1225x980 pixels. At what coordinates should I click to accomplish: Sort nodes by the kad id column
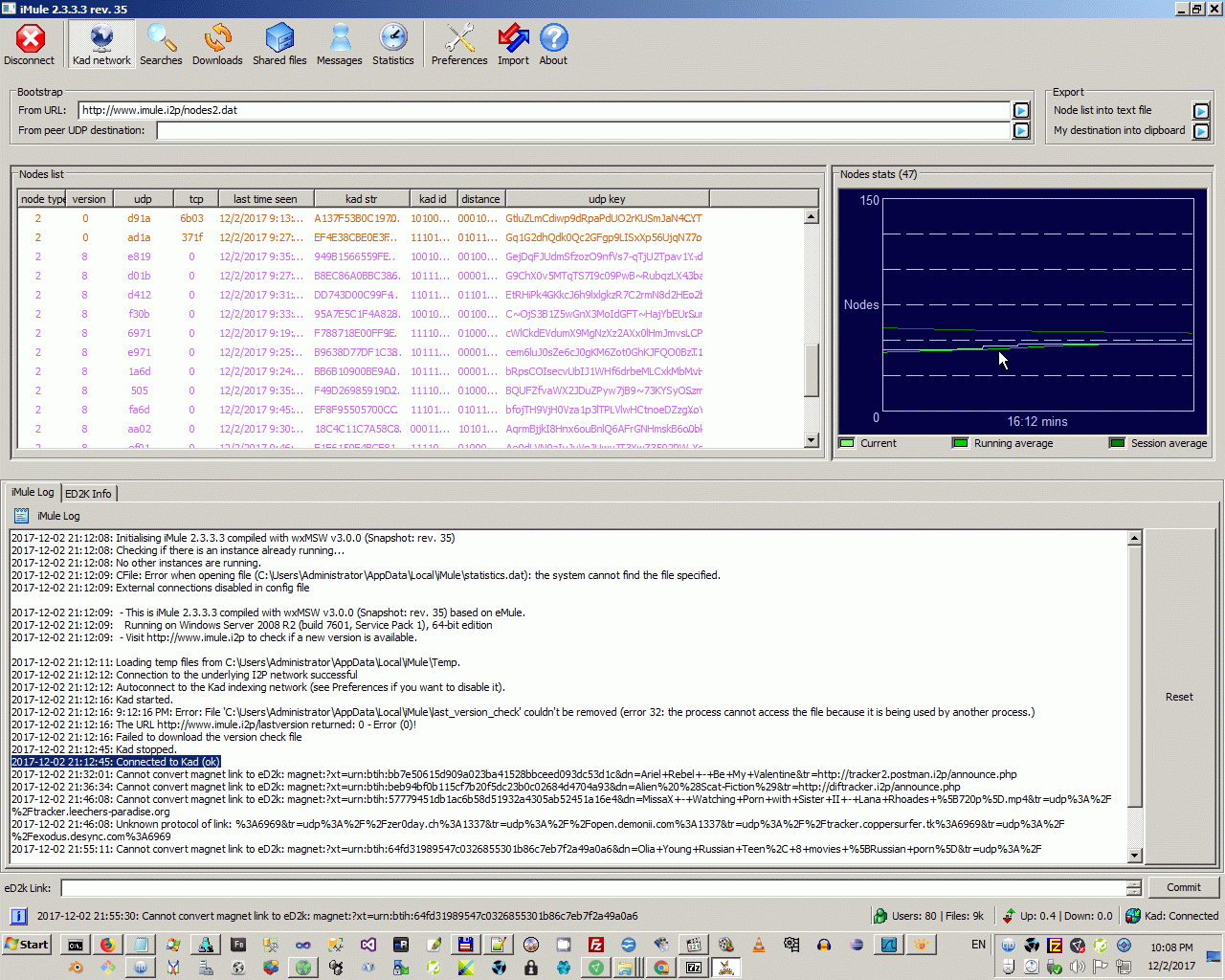(434, 199)
